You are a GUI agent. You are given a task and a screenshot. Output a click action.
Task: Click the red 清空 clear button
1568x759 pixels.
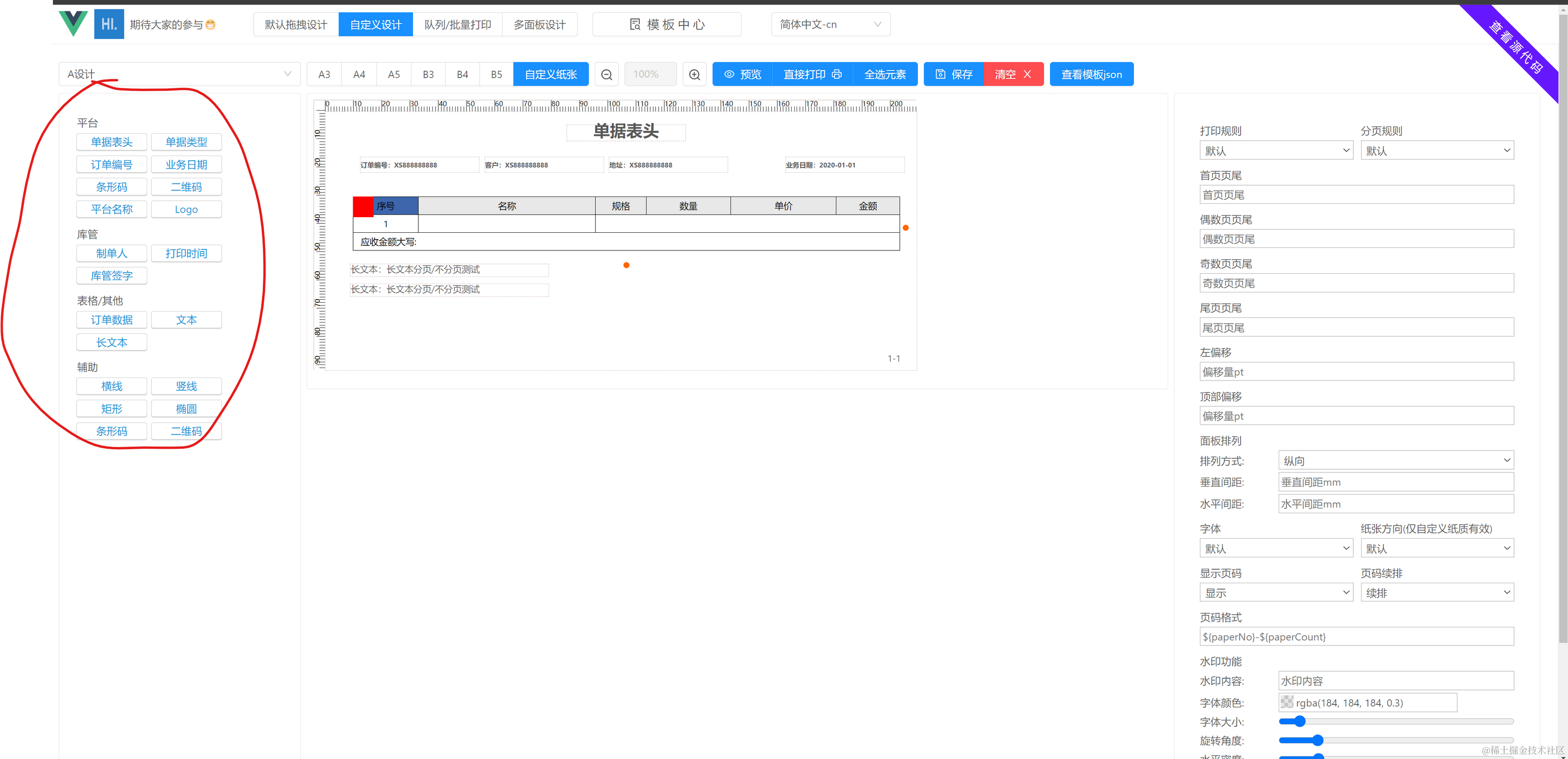tap(1013, 74)
